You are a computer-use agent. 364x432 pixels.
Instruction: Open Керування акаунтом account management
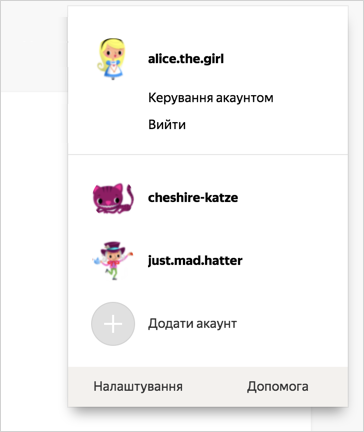pos(211,98)
